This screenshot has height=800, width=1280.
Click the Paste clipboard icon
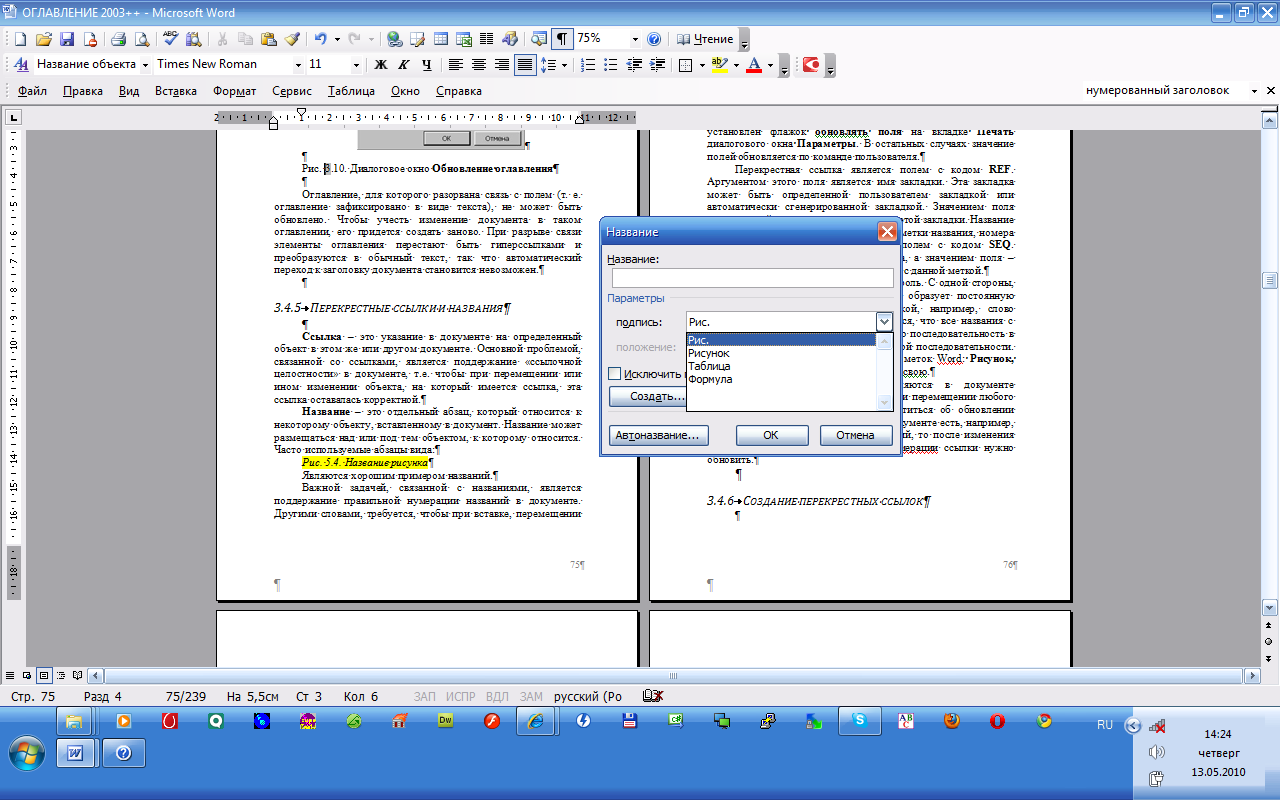[268, 39]
